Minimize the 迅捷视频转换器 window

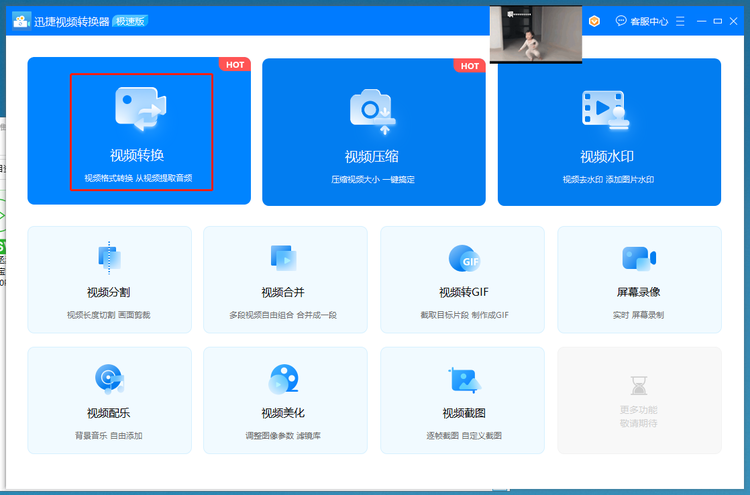pos(702,21)
